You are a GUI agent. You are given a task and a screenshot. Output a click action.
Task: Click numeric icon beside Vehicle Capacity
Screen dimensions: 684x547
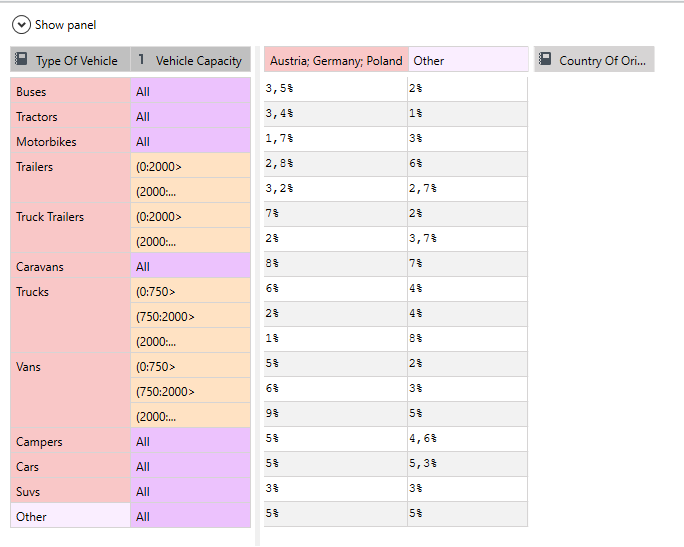(x=141, y=59)
